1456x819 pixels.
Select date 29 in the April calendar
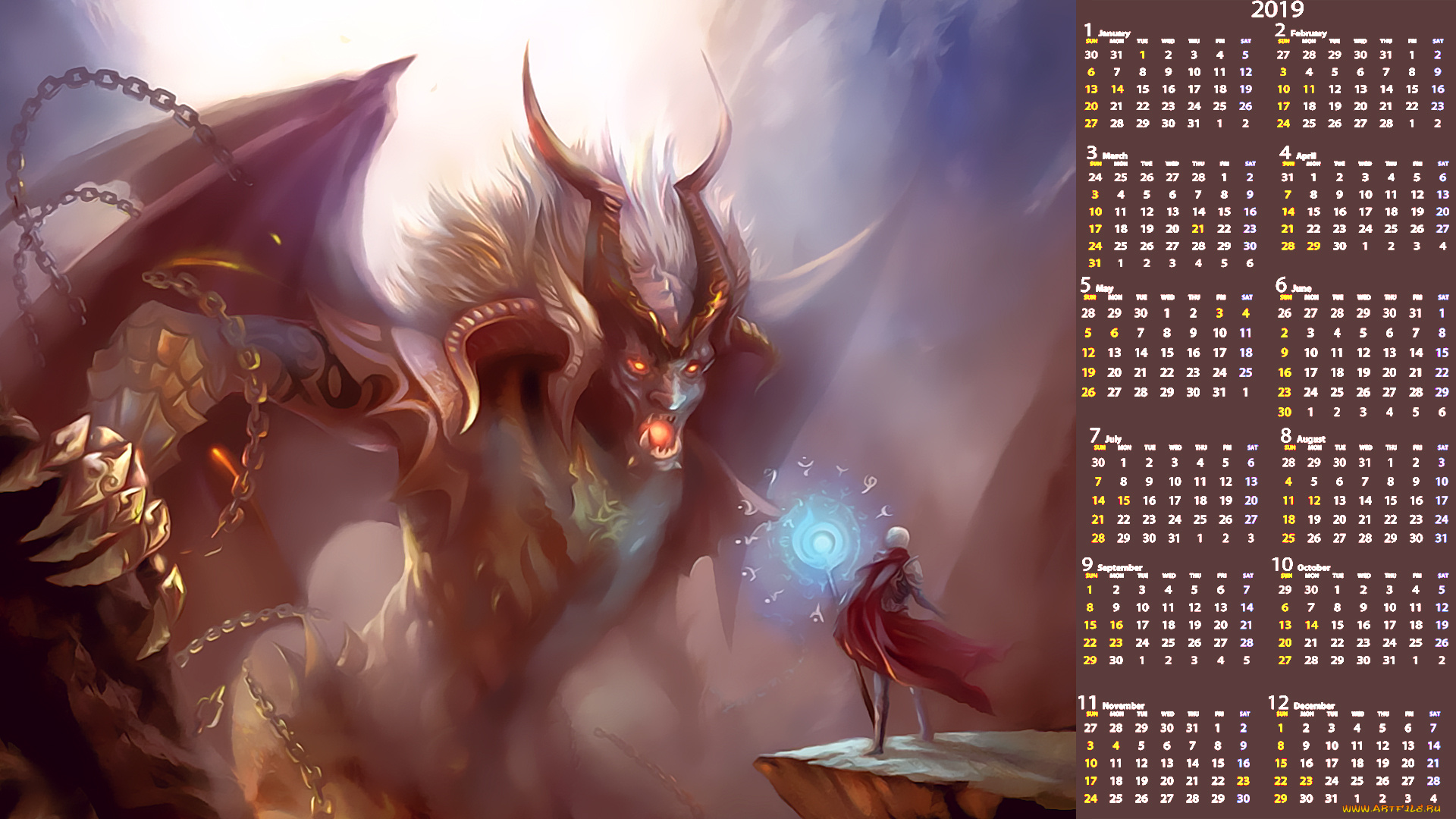point(1313,246)
